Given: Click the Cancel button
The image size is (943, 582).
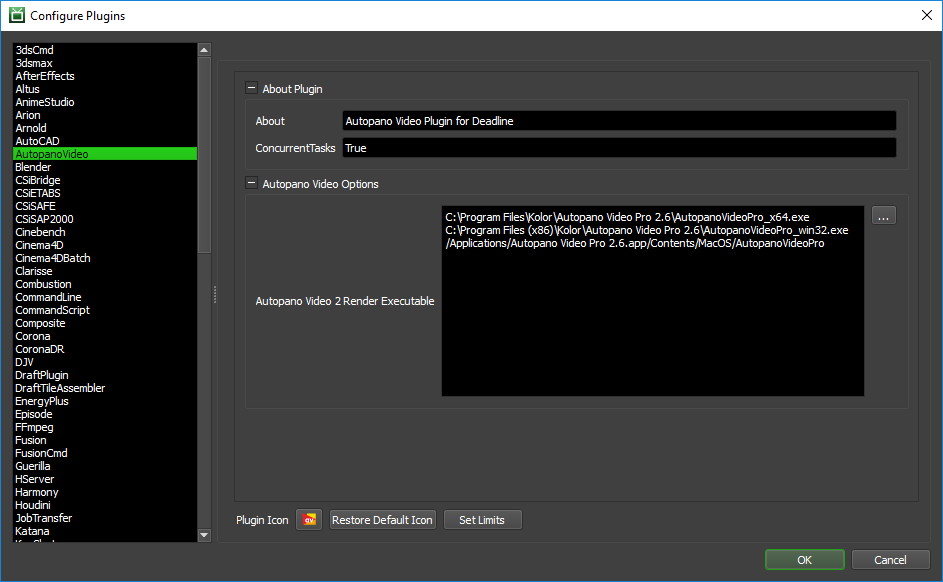Looking at the screenshot, I should pos(890,560).
